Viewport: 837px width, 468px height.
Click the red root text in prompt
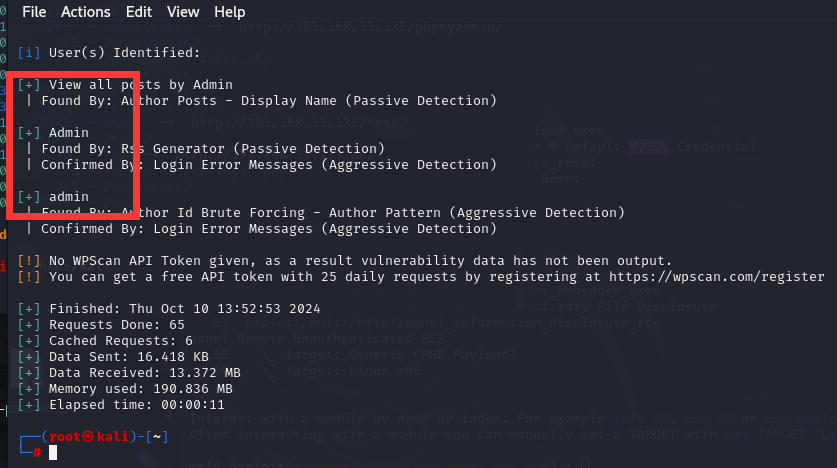click(65, 437)
